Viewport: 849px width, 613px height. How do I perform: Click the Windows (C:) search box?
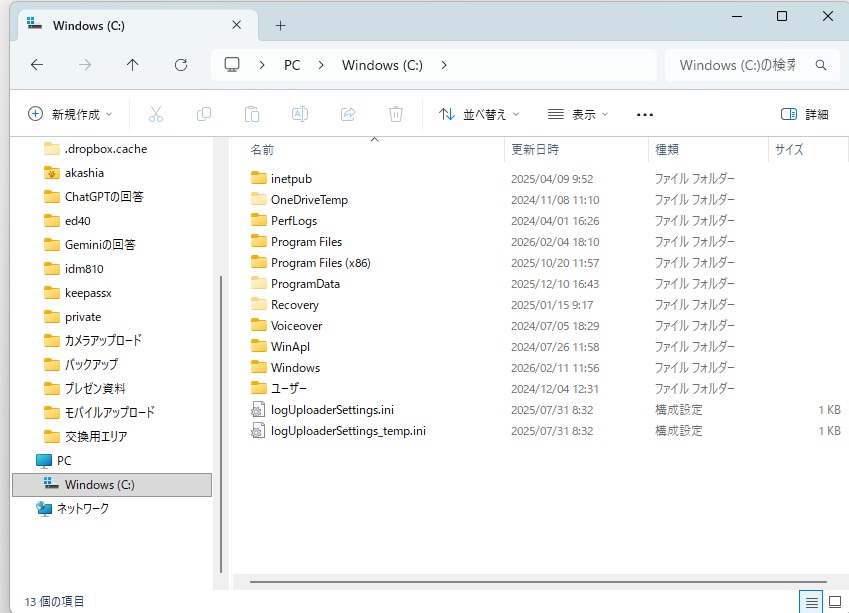(740, 65)
